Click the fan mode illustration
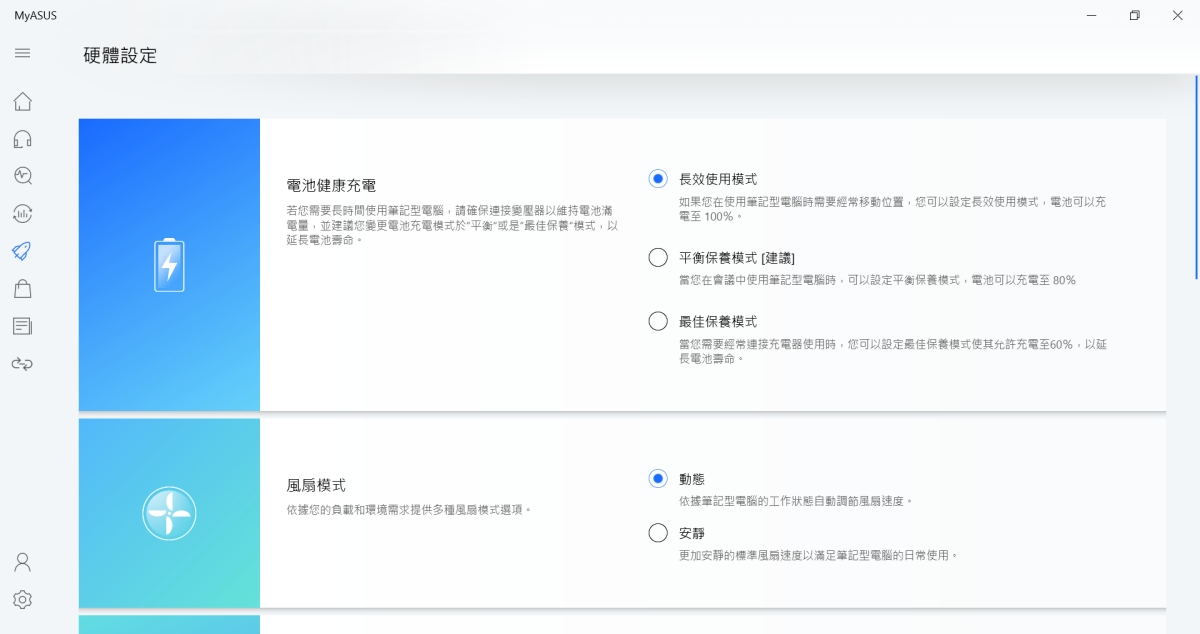Image resolution: width=1200 pixels, height=634 pixels. click(169, 513)
